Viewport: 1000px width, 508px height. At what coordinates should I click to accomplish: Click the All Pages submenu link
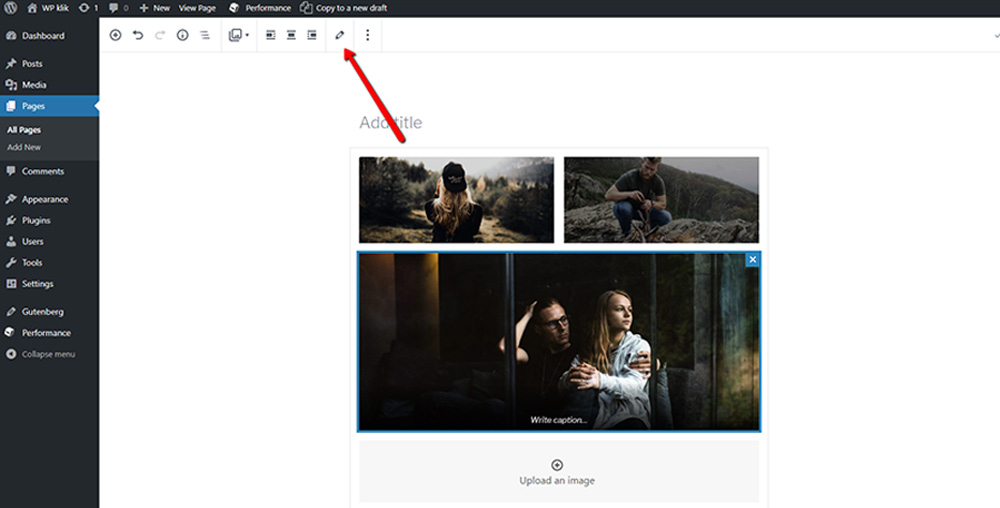pyautogui.click(x=24, y=130)
